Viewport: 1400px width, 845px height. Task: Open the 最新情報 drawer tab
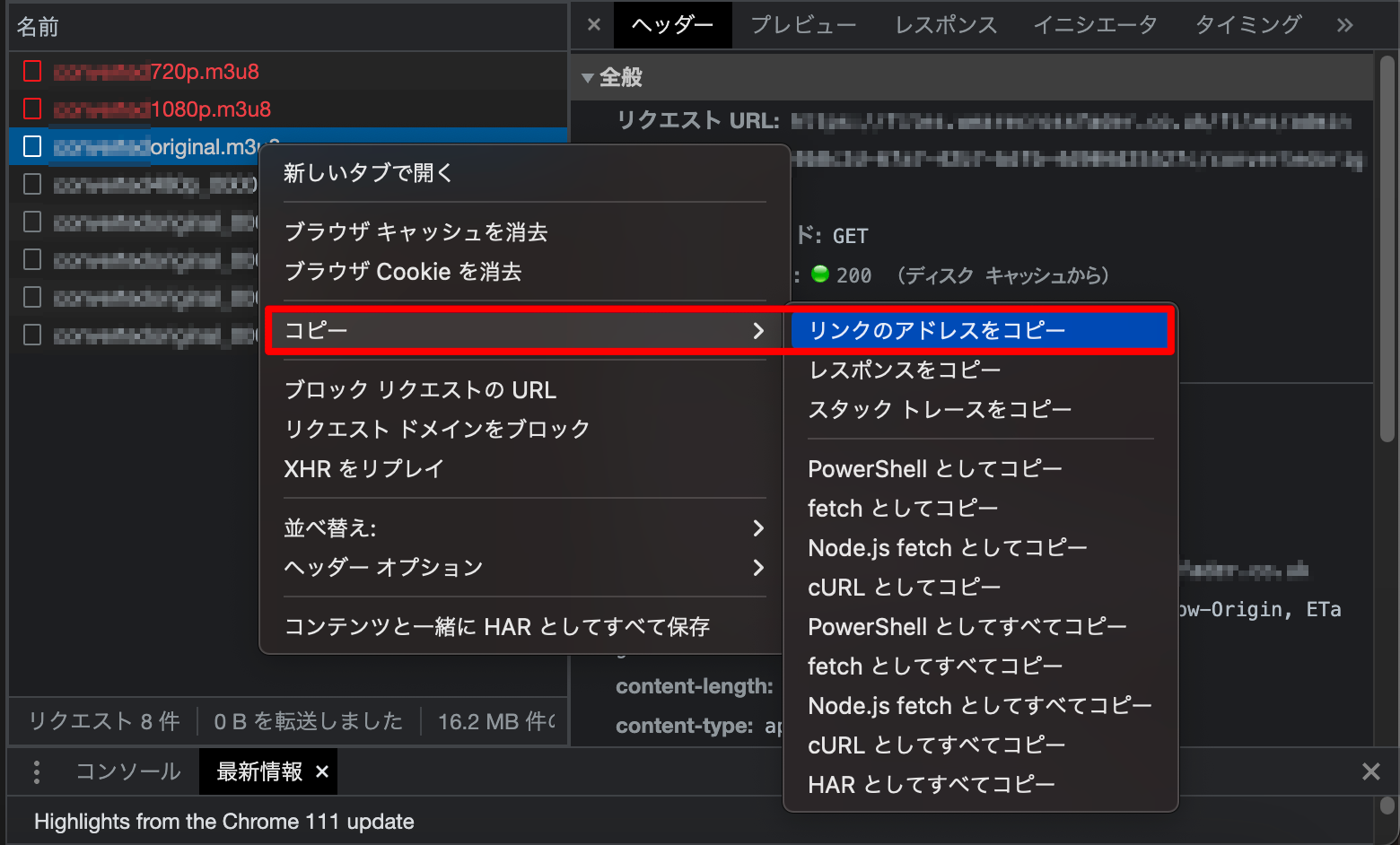coord(259,771)
